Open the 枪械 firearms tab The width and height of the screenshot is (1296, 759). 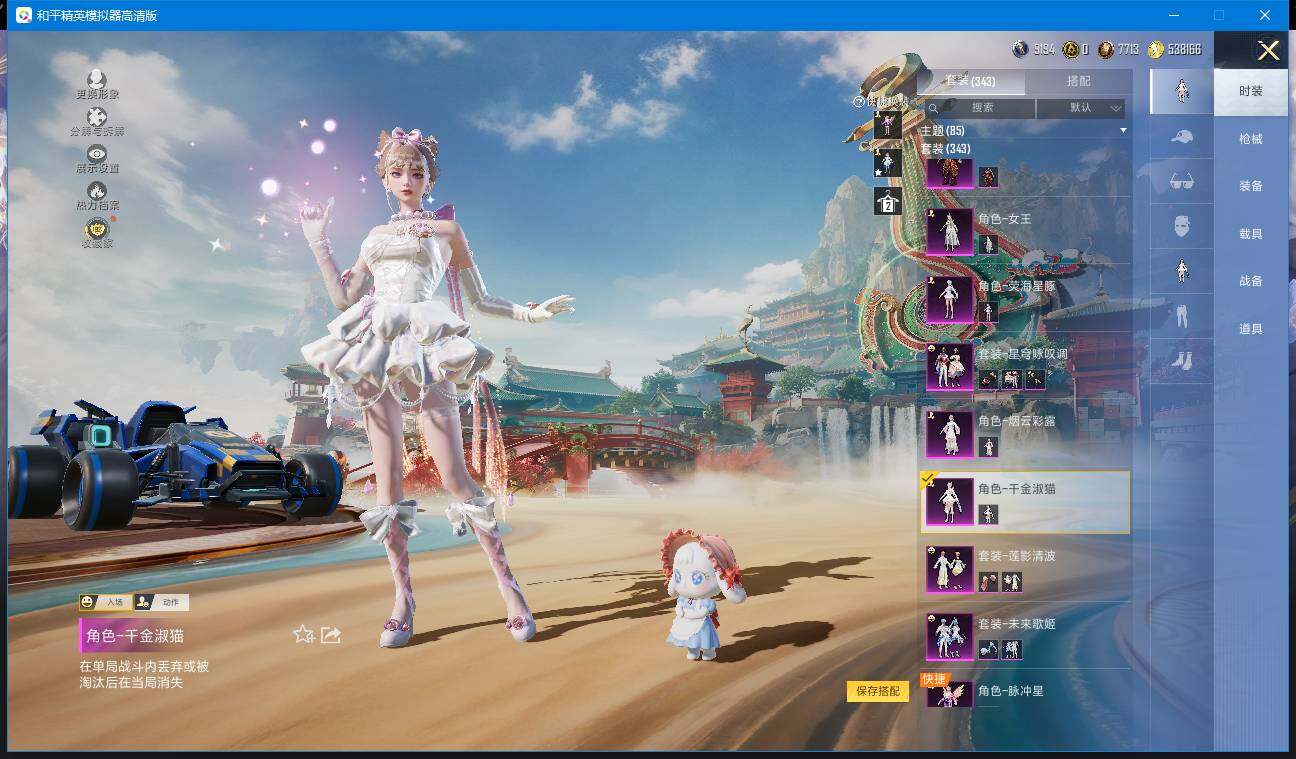[1250, 139]
